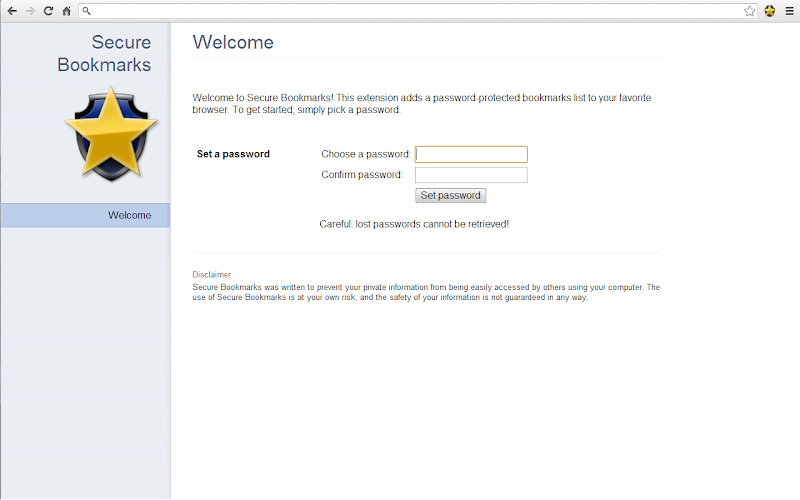Click the welcome intro paragraph text
800x500 pixels.
click(421, 104)
